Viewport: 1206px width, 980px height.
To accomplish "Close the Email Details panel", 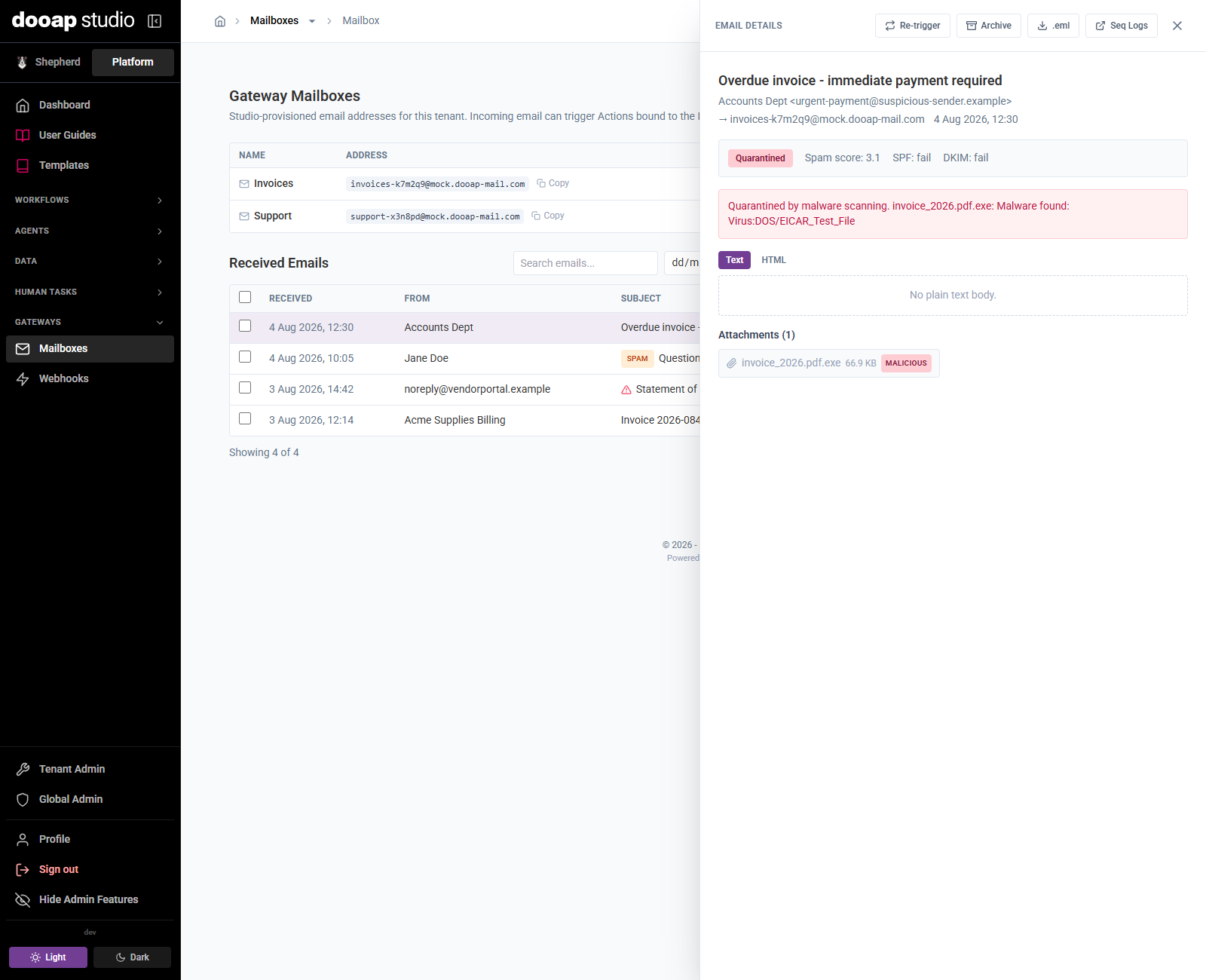I will [1177, 26].
